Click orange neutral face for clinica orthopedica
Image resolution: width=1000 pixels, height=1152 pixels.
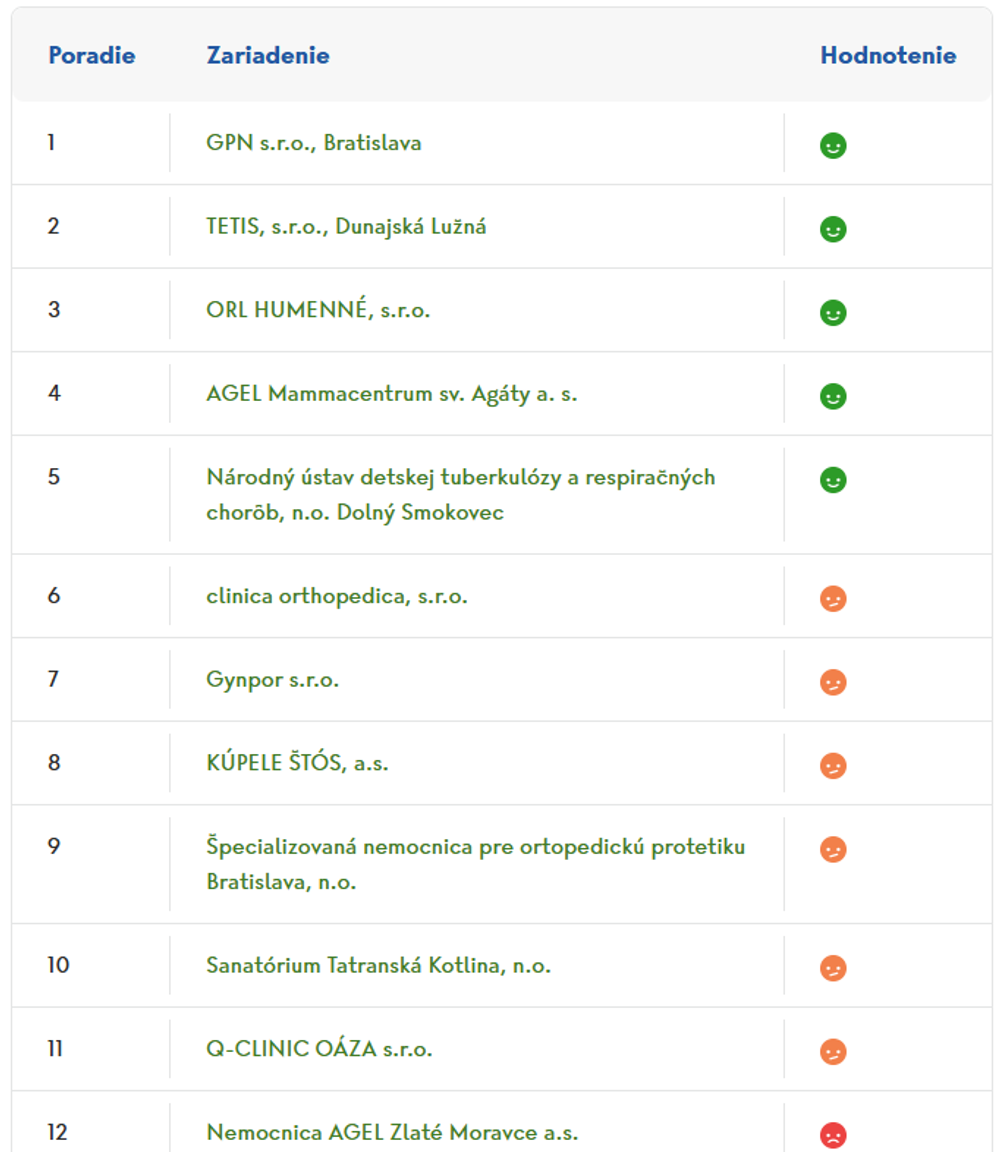pos(833,599)
